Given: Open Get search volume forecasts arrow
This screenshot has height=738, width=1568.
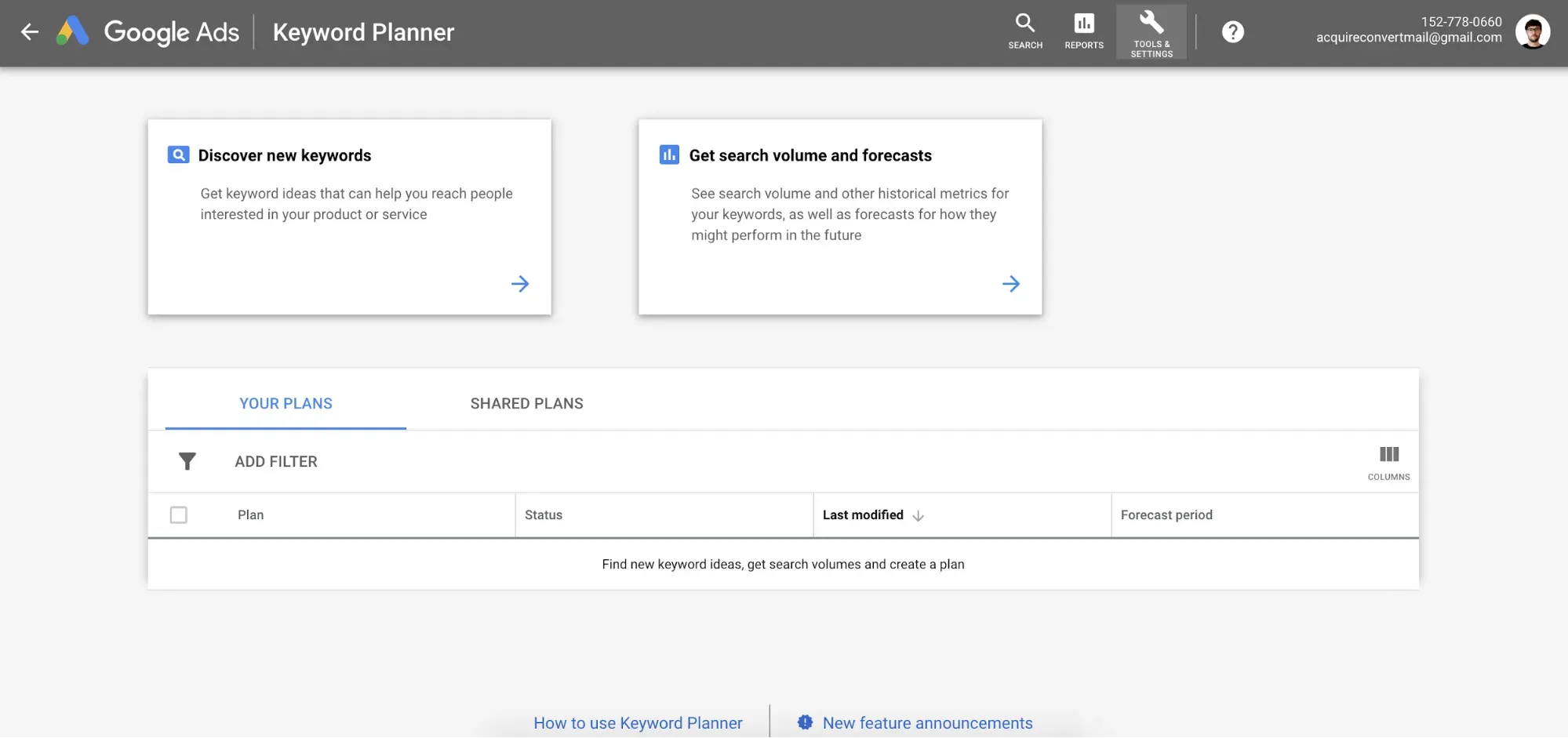Looking at the screenshot, I should point(1010,284).
